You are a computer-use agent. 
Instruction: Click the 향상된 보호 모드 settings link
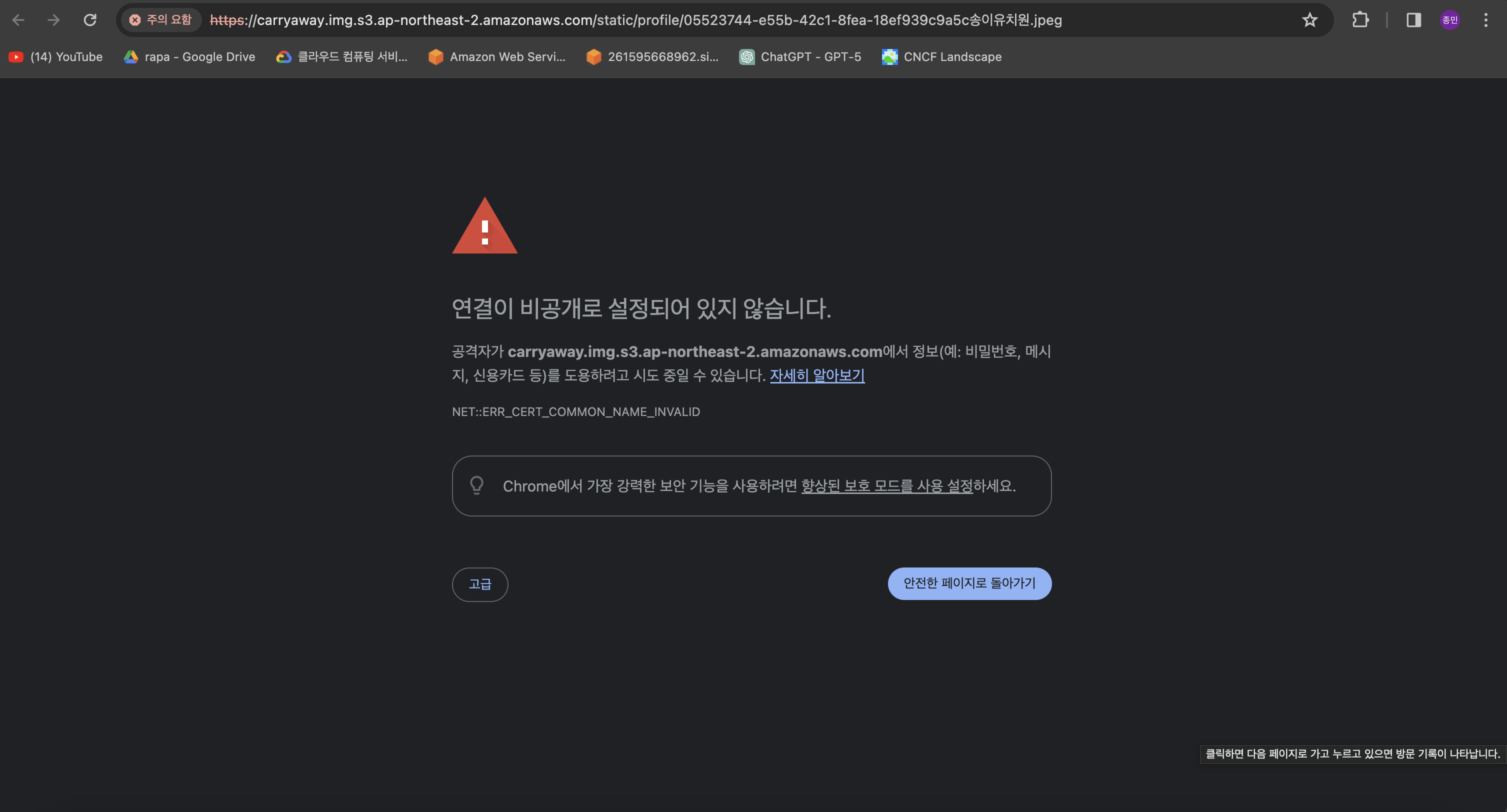(886, 486)
